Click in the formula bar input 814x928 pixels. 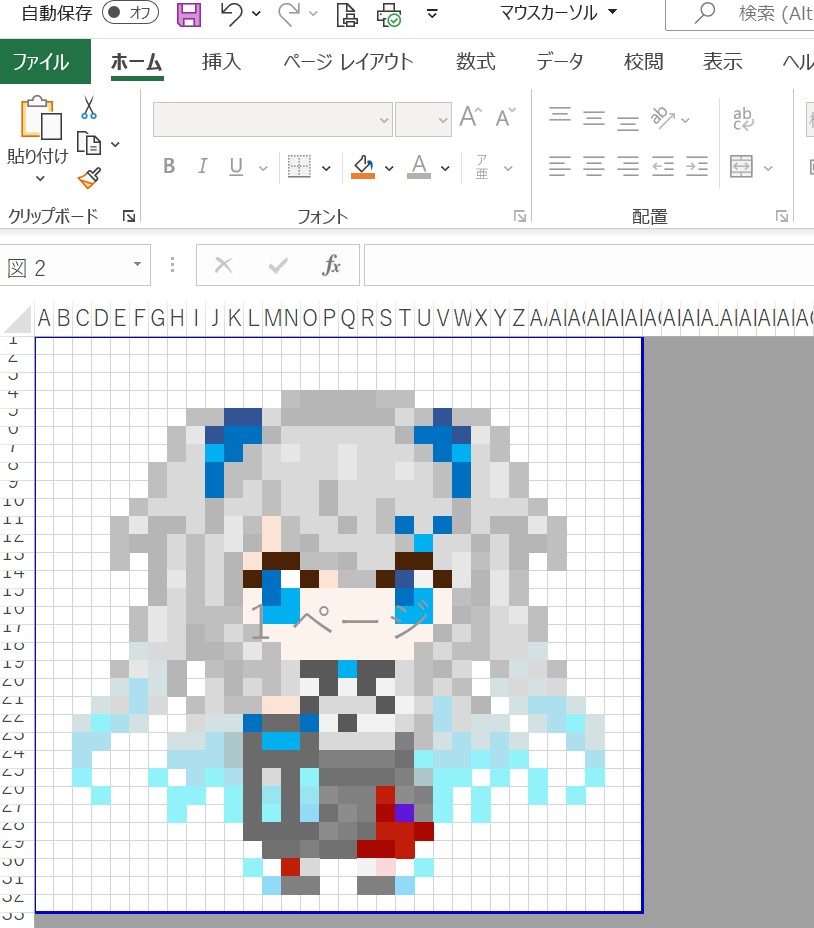[589, 265]
